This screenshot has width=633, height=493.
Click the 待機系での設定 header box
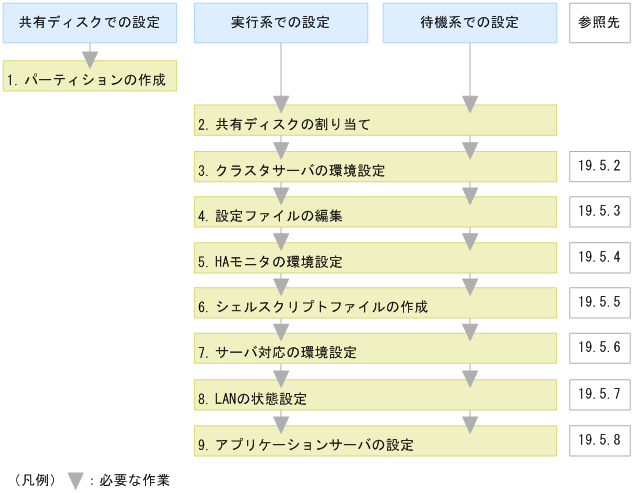(470, 22)
